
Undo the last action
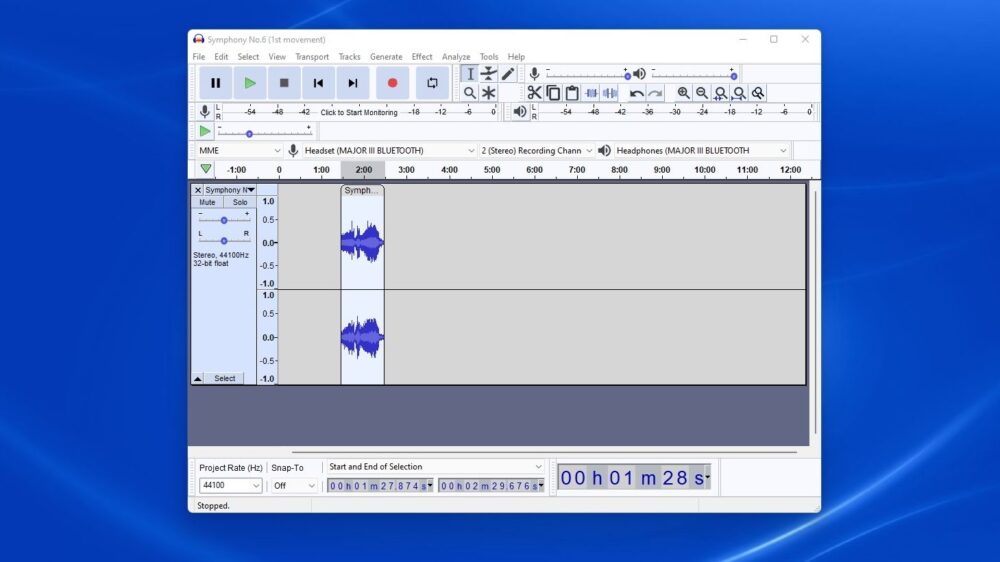(636, 93)
